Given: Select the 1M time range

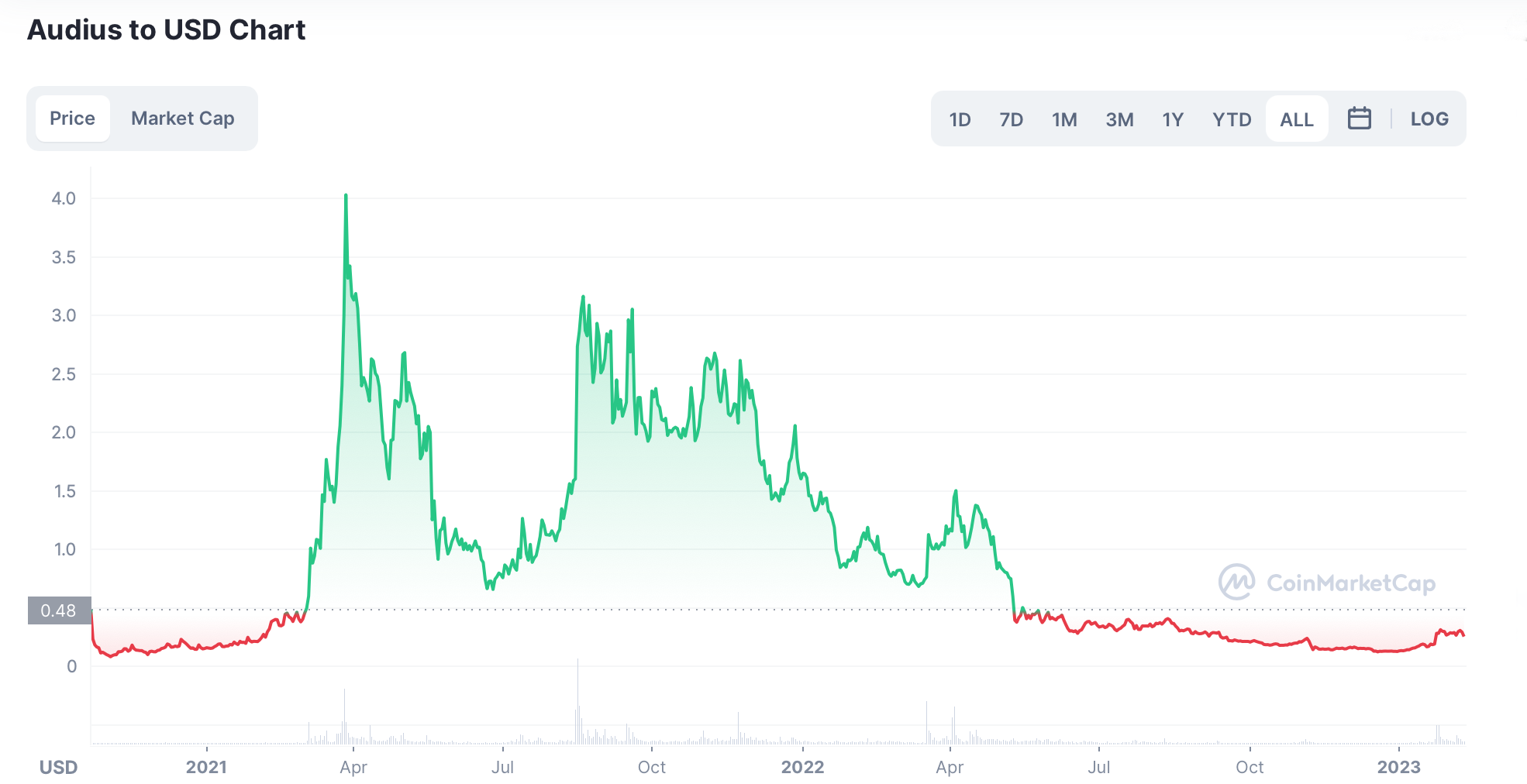Looking at the screenshot, I should pyautogui.click(x=1064, y=119).
